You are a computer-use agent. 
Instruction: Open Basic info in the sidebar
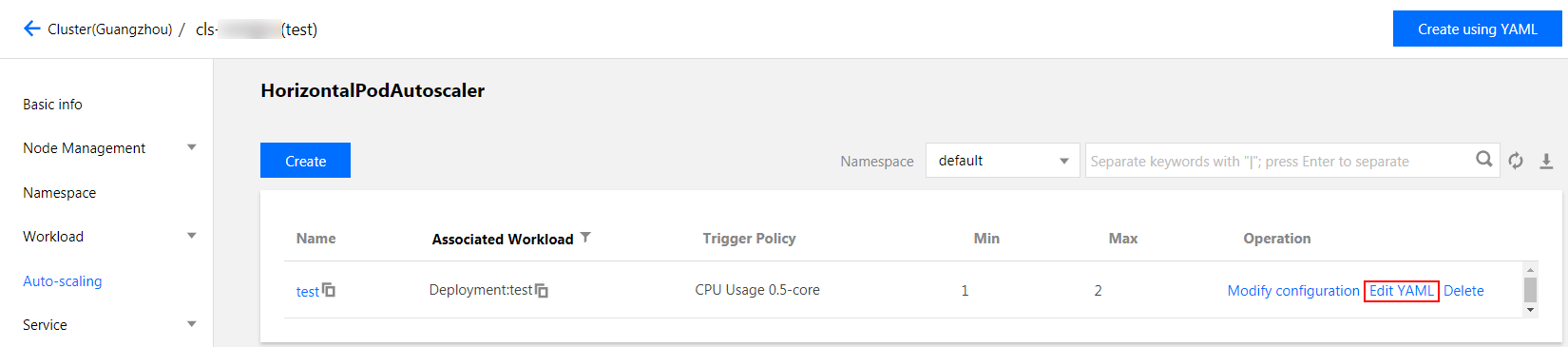click(x=52, y=105)
